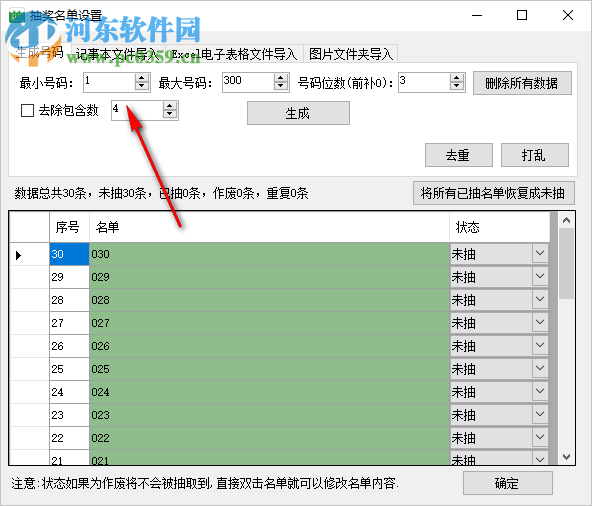Select the name cell 023

point(269,415)
